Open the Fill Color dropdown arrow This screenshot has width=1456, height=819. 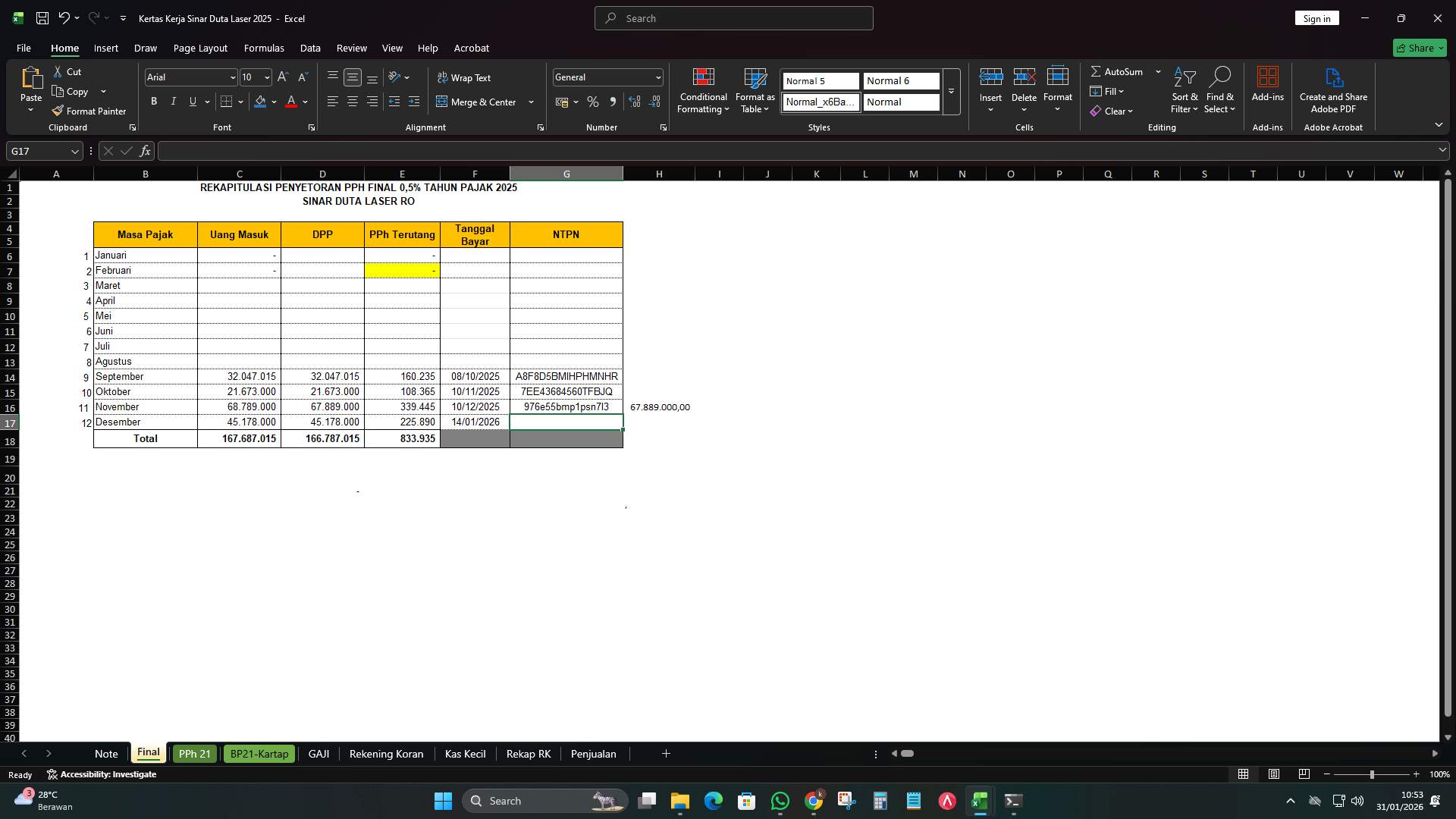point(275,102)
